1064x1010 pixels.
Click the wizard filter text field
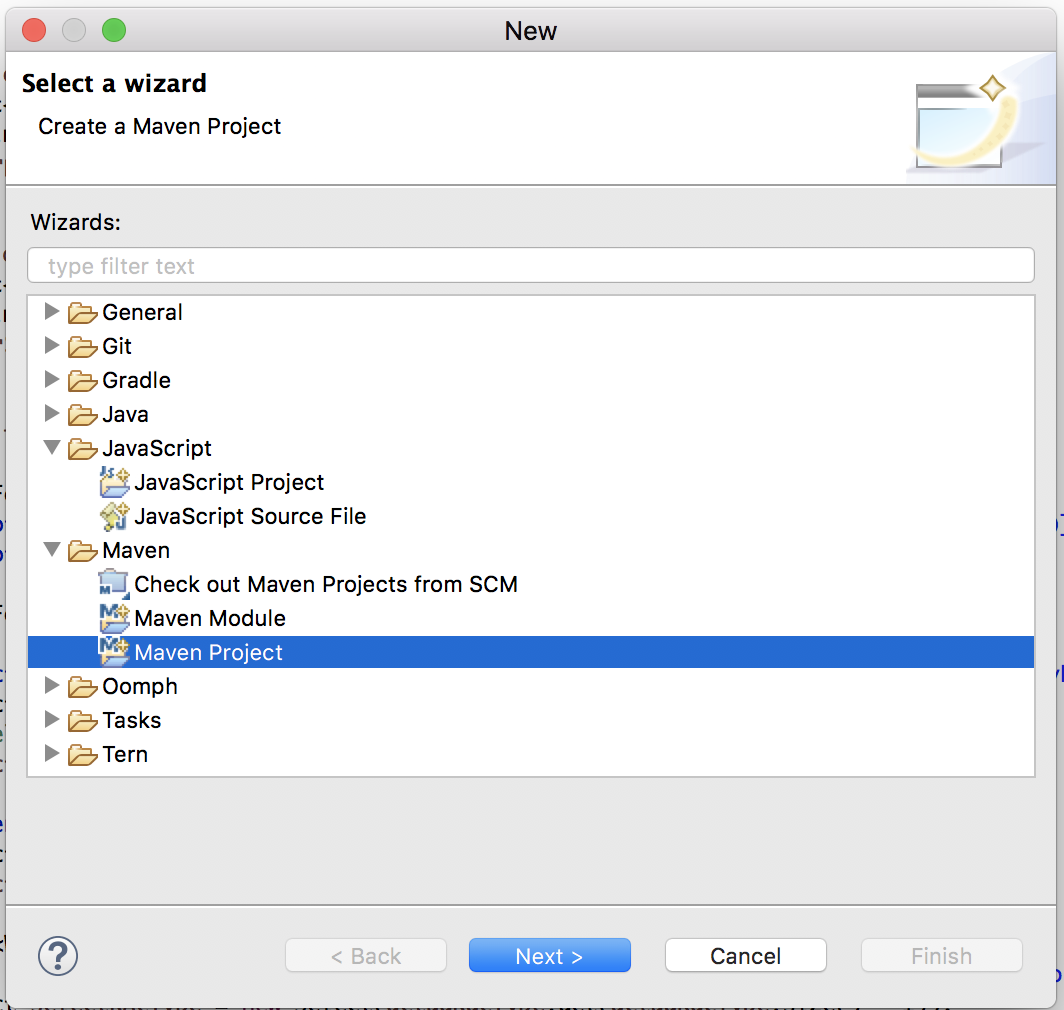530,264
